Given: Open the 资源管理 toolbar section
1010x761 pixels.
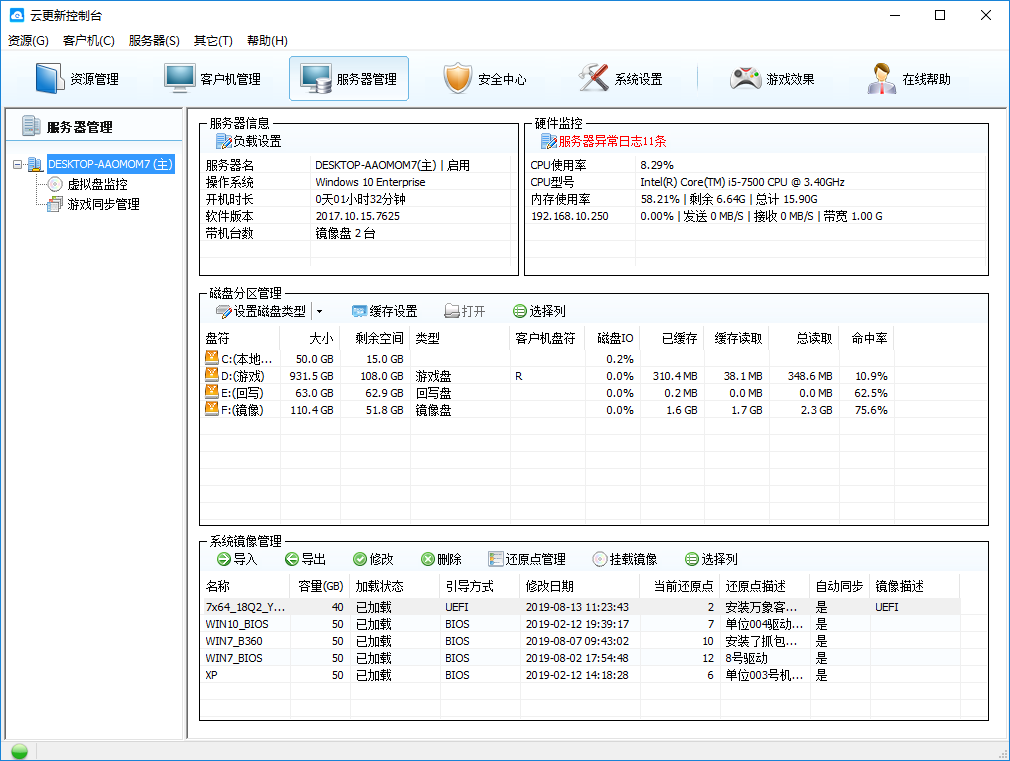Looking at the screenshot, I should click(77, 79).
